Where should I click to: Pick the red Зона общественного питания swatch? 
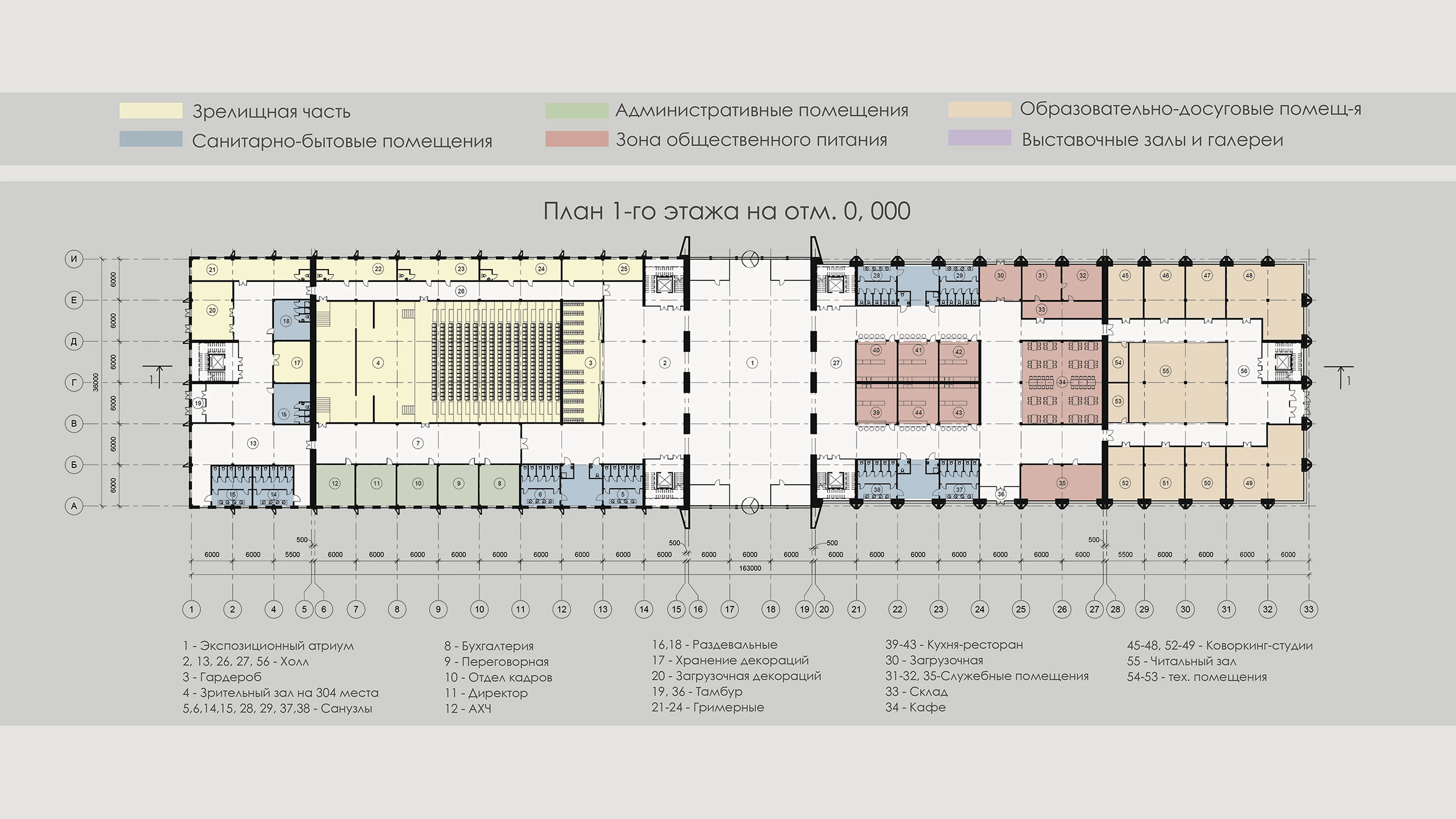tap(576, 139)
